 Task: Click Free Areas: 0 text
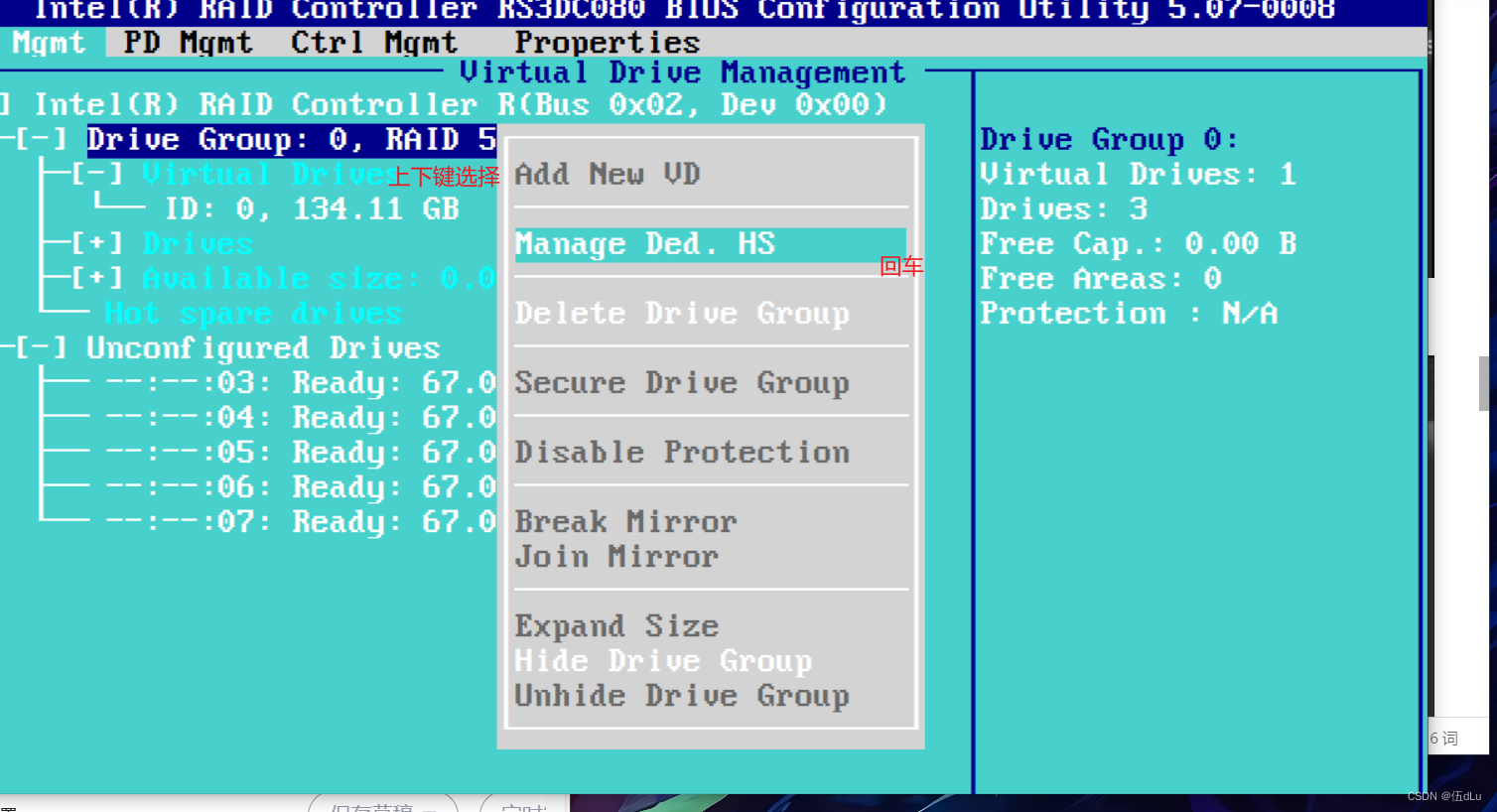pos(1101,279)
